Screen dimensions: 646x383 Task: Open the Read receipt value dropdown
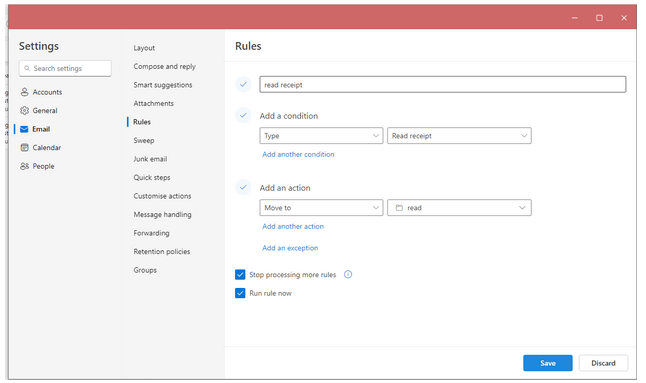[459, 135]
